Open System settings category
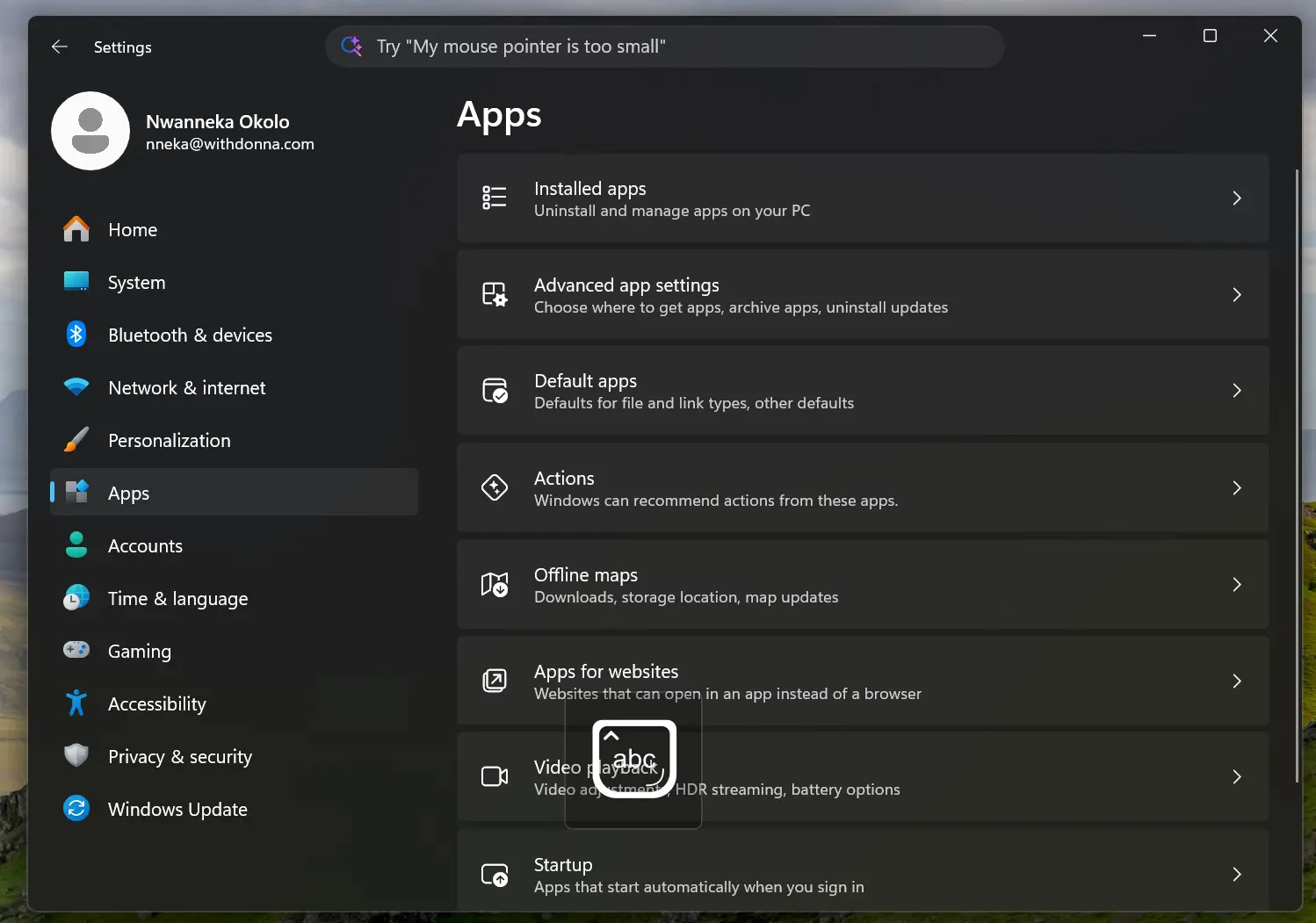Screen dimensions: 1316x923 [234, 282]
